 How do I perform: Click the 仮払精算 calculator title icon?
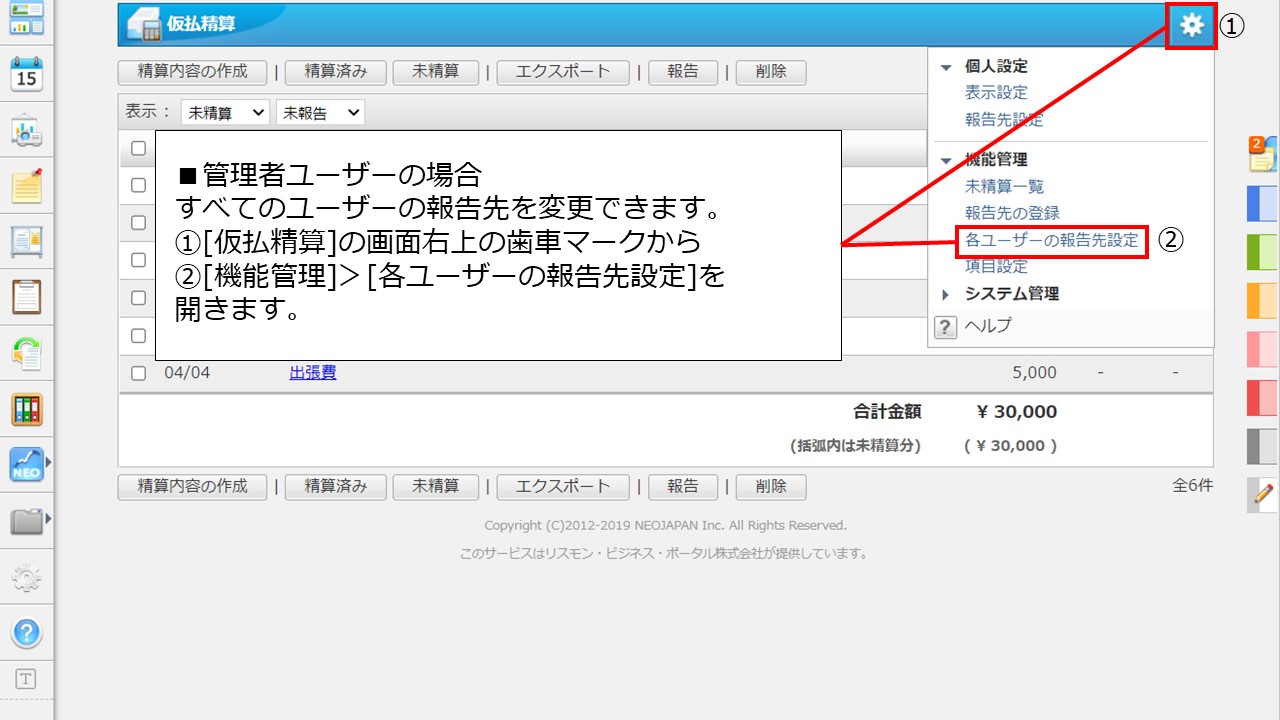pyautogui.click(x=143, y=26)
